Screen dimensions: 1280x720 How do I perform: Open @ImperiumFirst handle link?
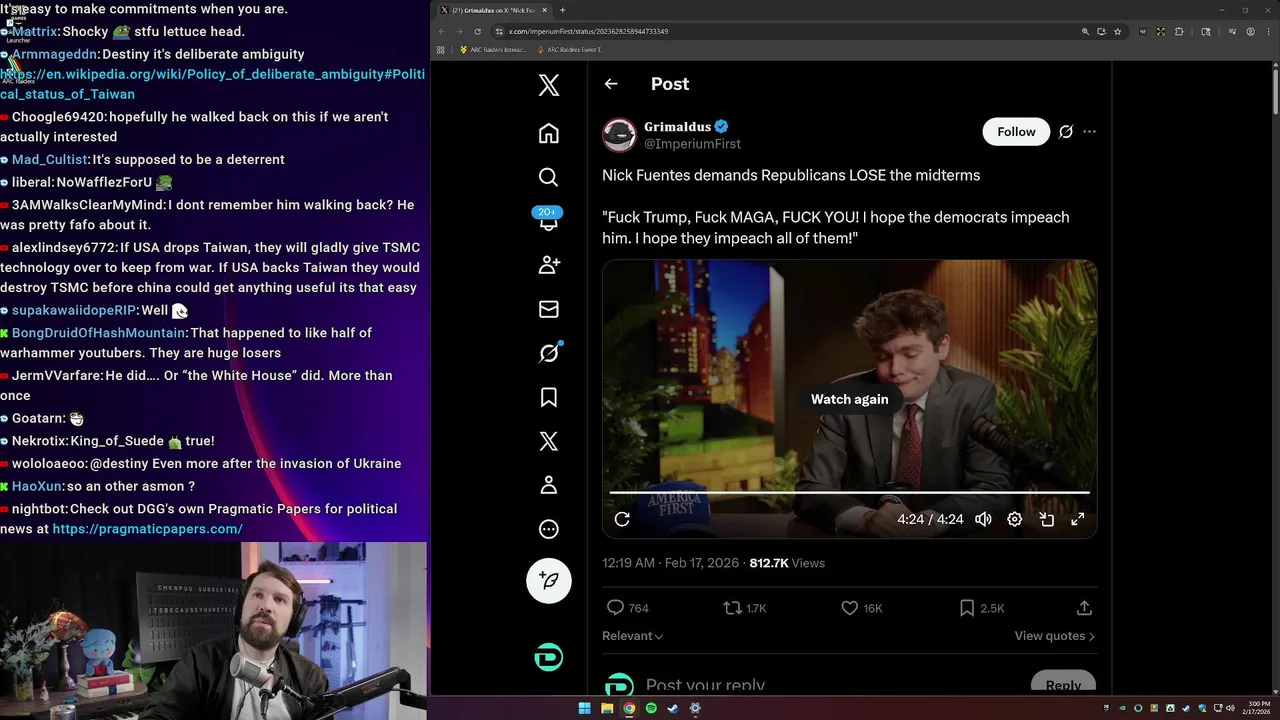pyautogui.click(x=692, y=144)
